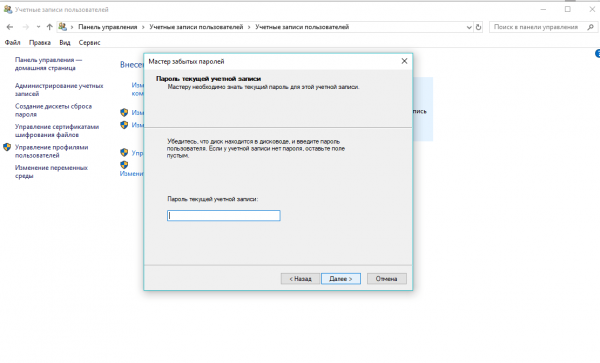Click shield icon beside Управление профилями пользователей
600x363 pixels.
7,147
